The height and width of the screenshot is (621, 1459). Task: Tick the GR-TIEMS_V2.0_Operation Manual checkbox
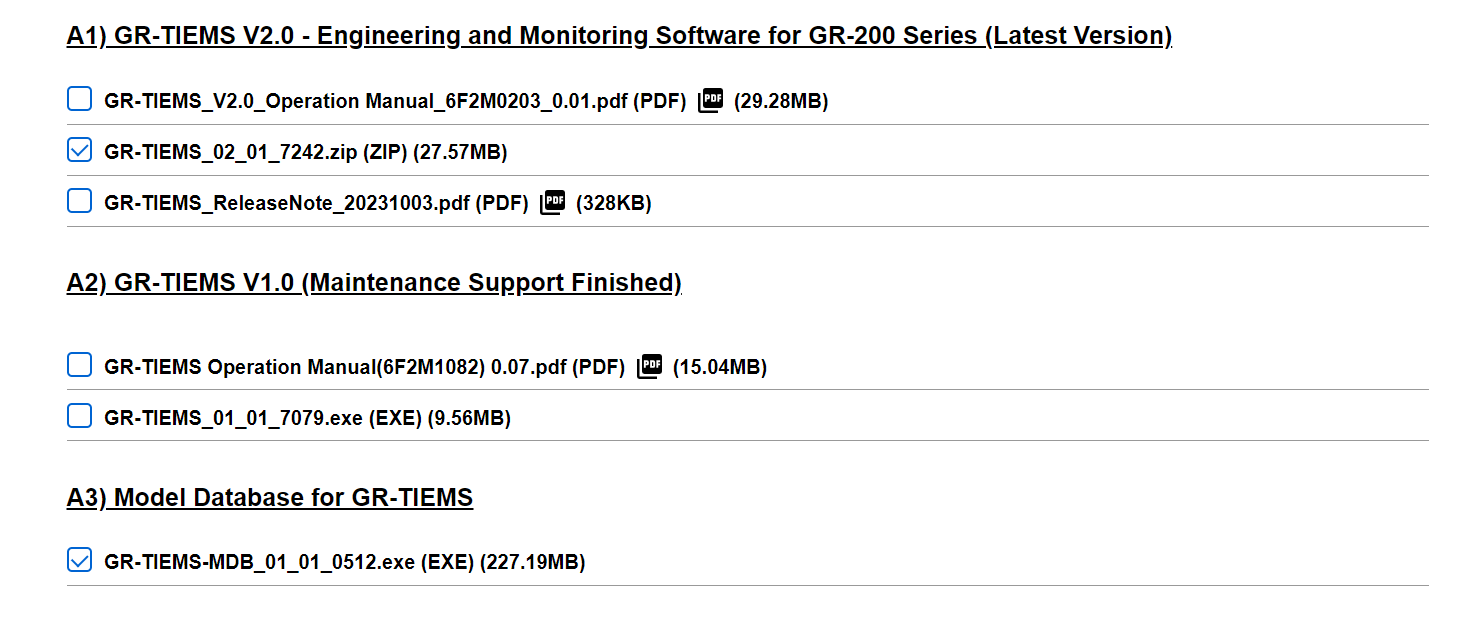(79, 99)
